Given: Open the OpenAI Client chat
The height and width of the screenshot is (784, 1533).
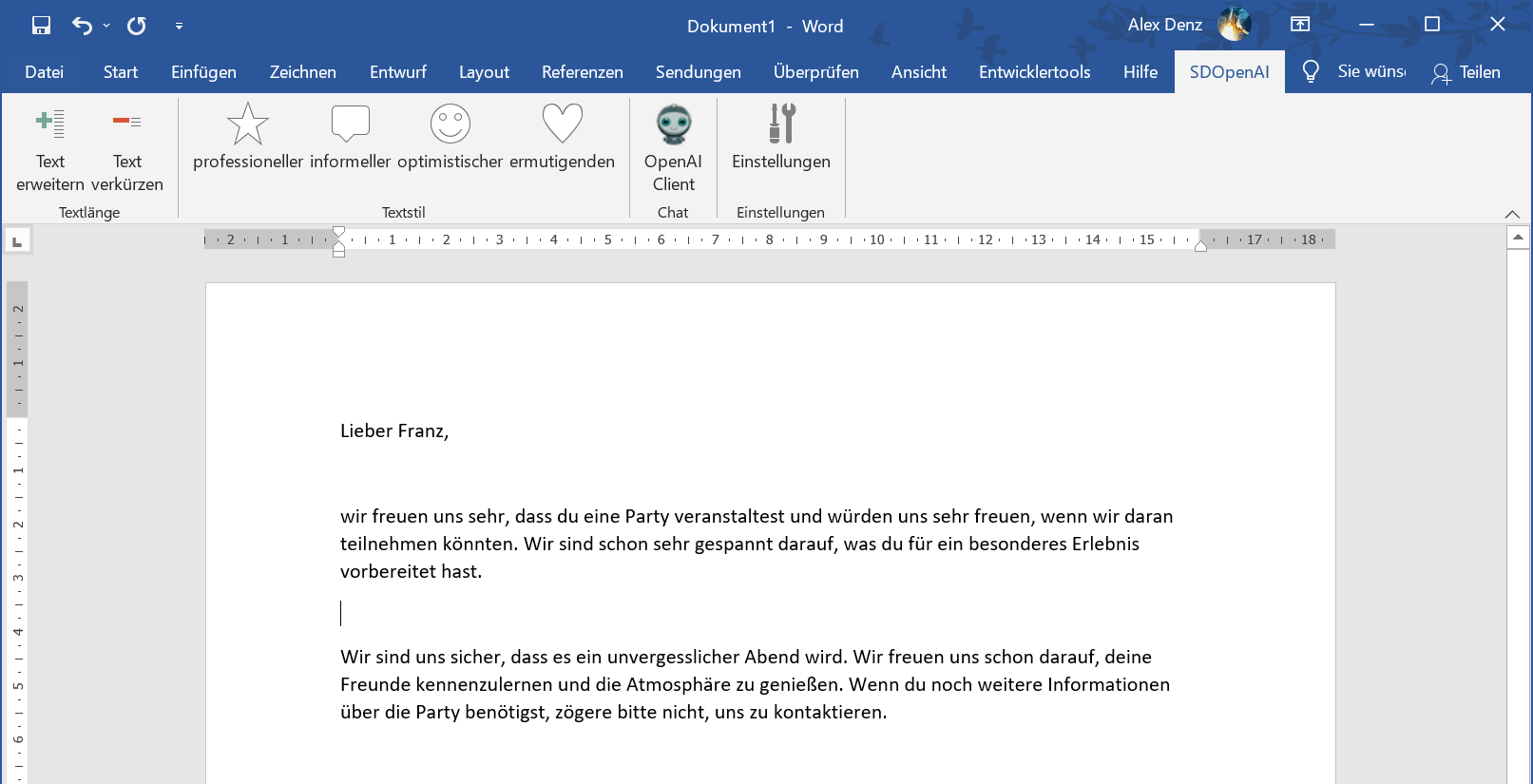Looking at the screenshot, I should tap(673, 147).
